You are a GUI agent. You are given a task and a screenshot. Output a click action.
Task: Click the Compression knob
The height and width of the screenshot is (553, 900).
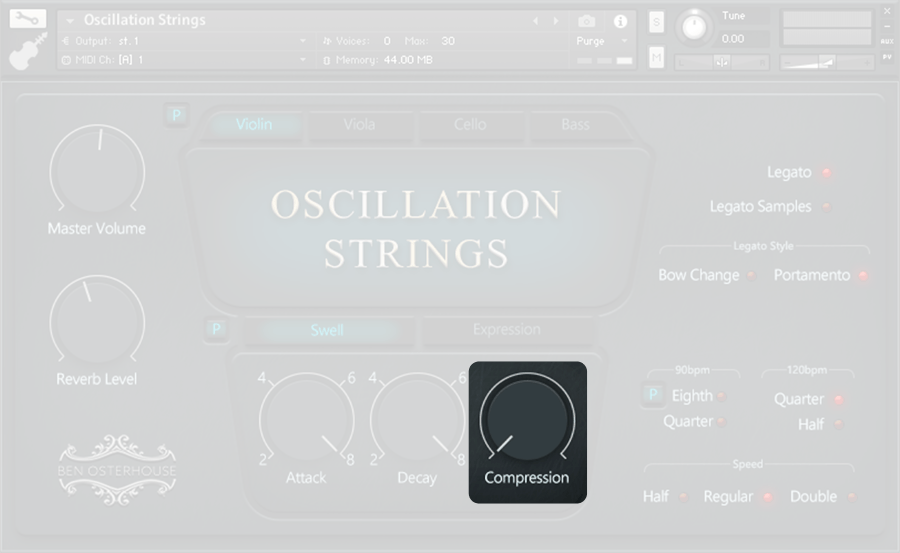tap(527, 419)
